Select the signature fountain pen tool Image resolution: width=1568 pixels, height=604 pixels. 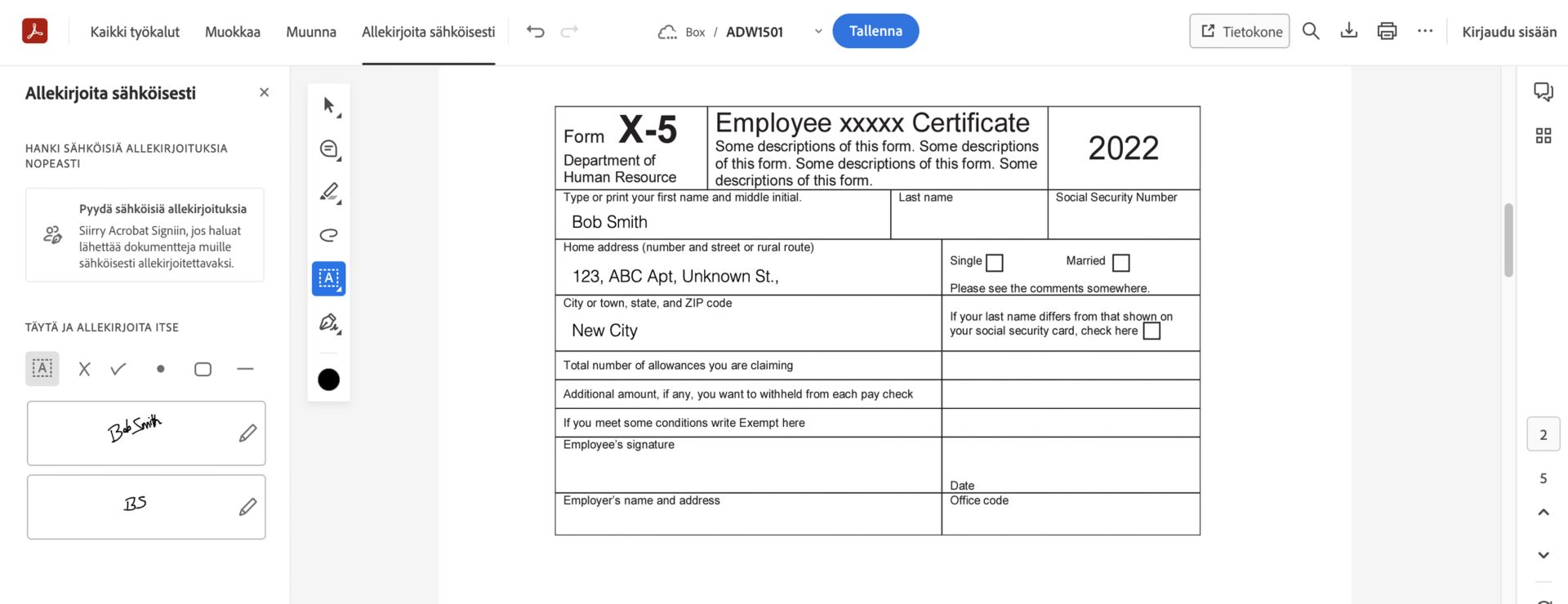click(329, 322)
